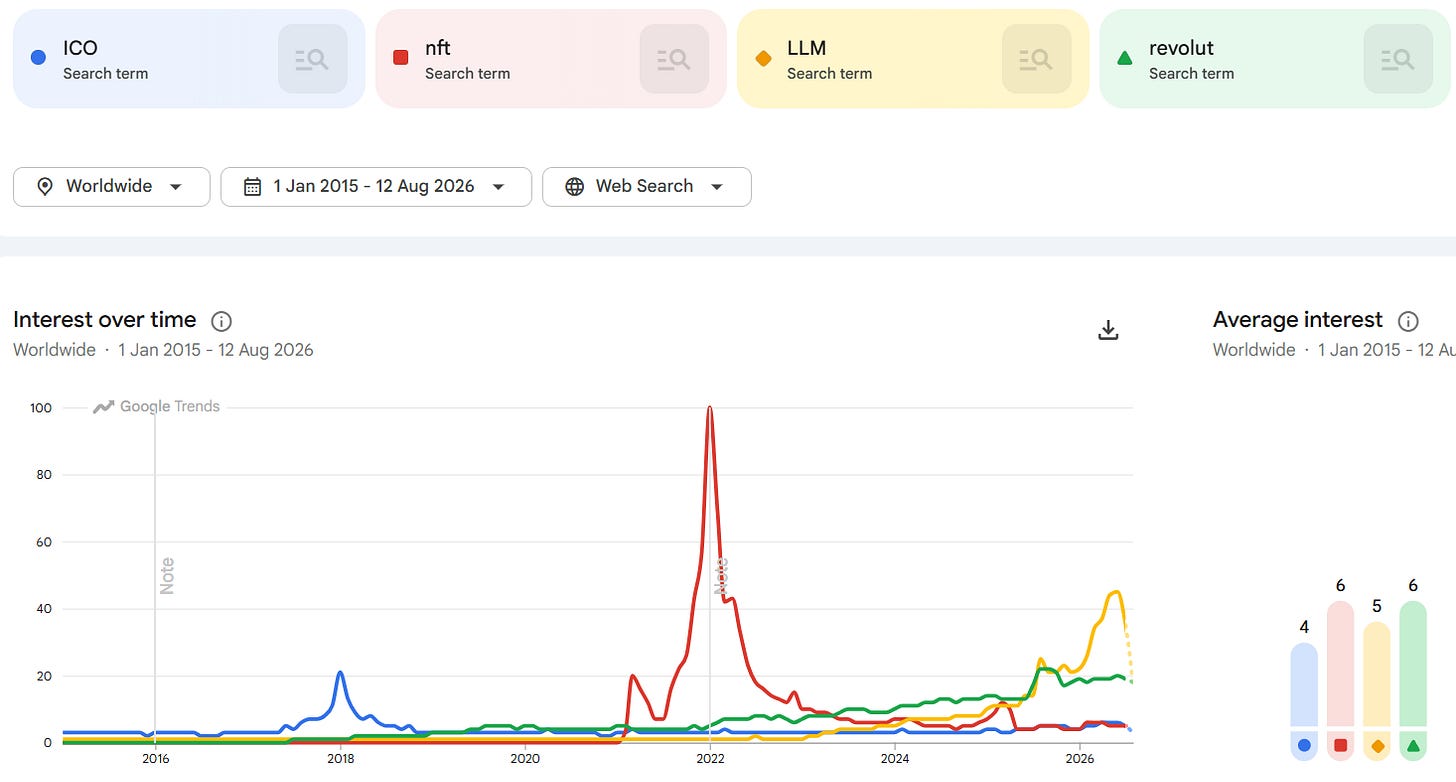
Task: Click the ICO term search icon
Action: click(x=312, y=59)
